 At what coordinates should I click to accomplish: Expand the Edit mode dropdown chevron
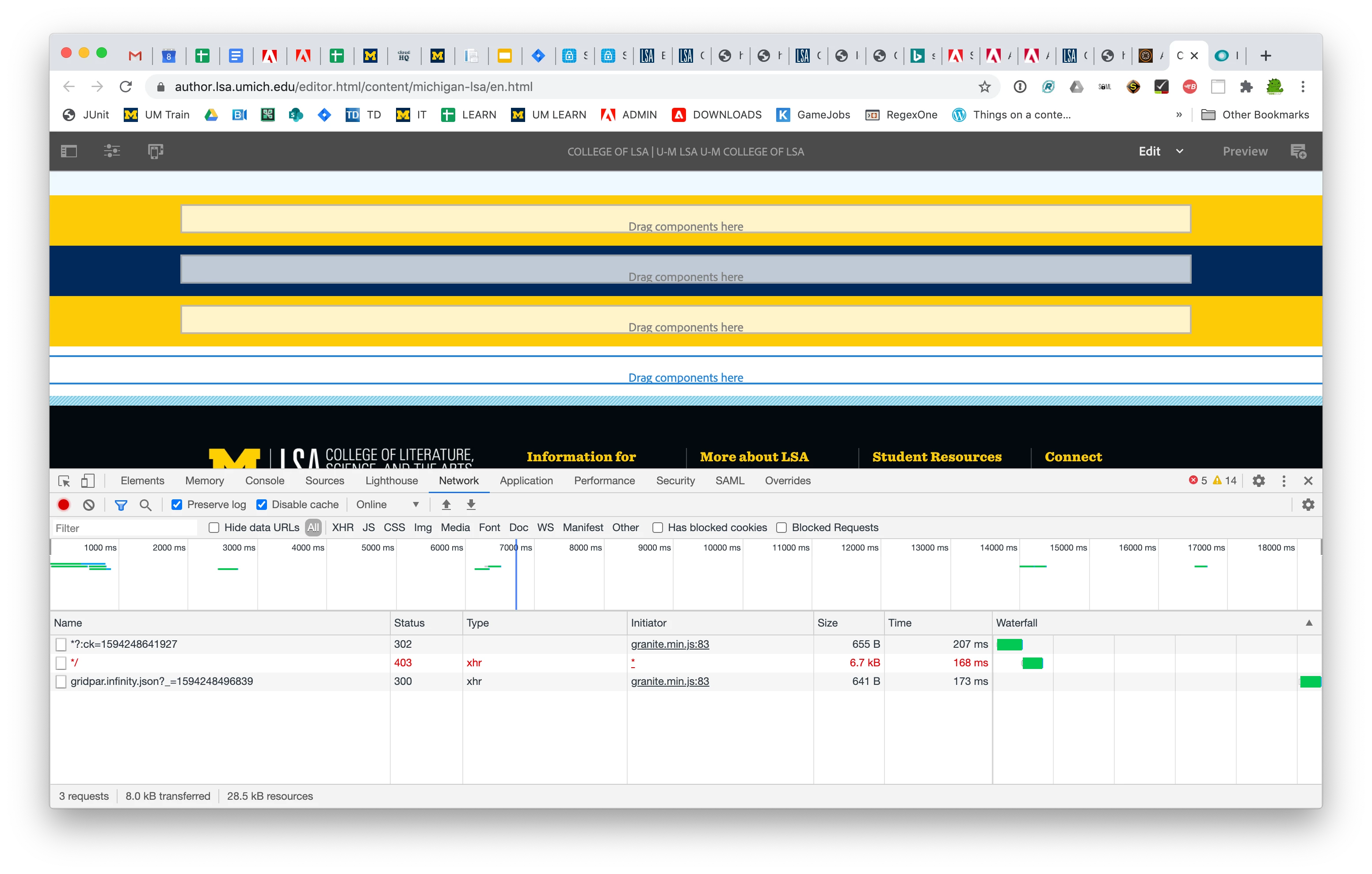(1179, 152)
